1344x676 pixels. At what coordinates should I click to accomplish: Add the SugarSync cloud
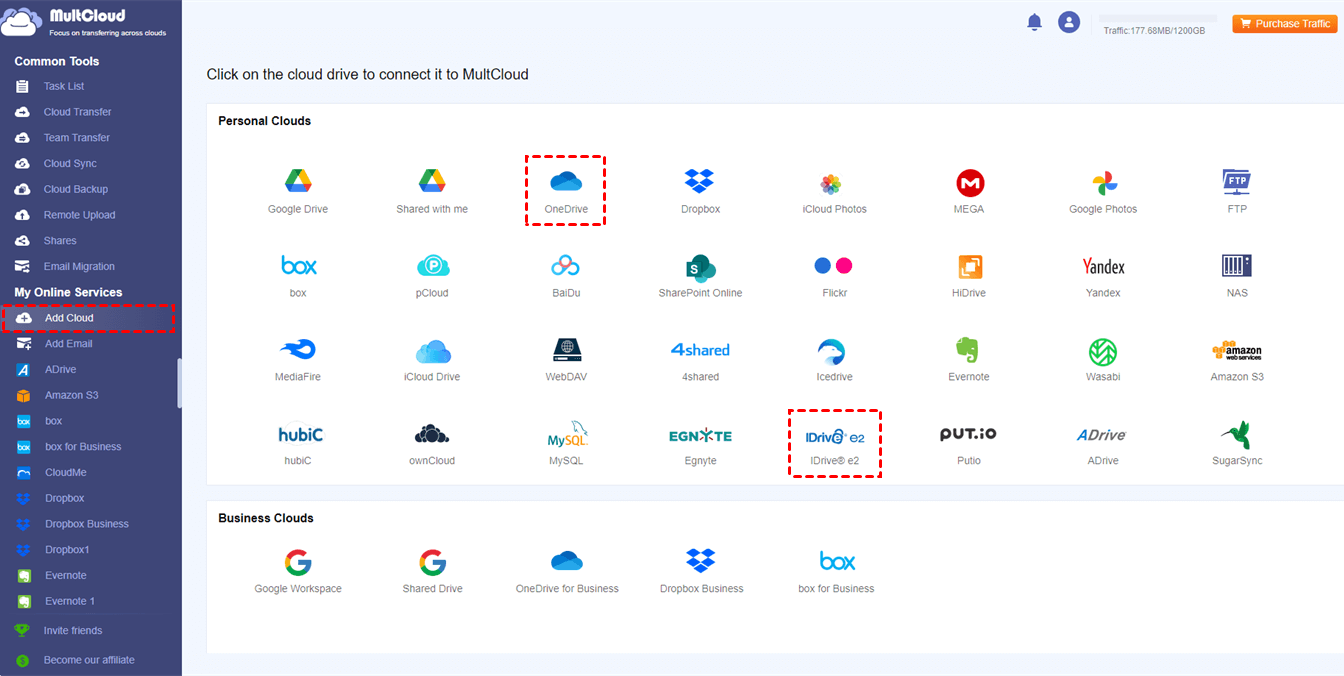(x=1237, y=443)
